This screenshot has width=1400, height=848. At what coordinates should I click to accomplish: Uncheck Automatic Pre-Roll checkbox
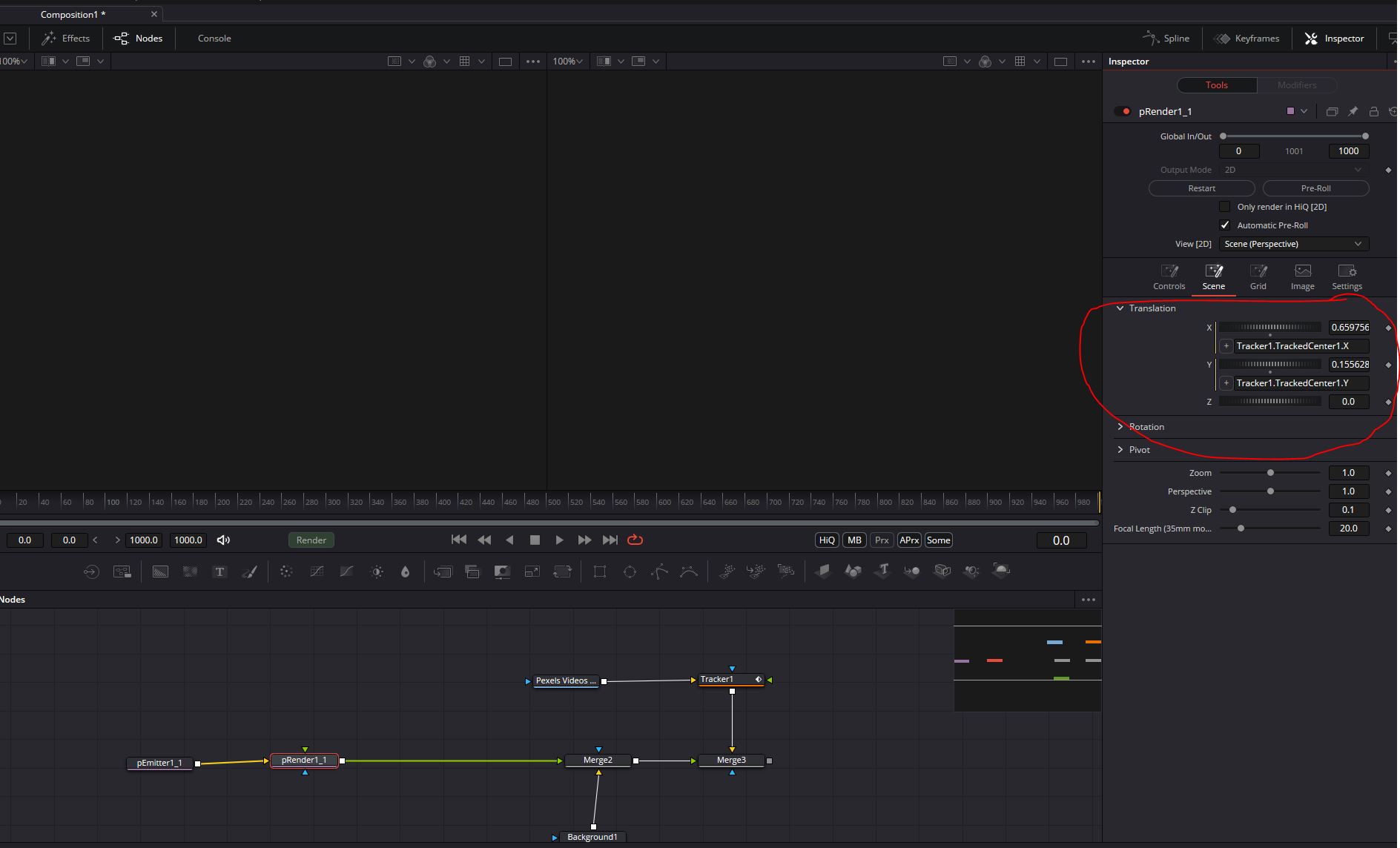1225,225
